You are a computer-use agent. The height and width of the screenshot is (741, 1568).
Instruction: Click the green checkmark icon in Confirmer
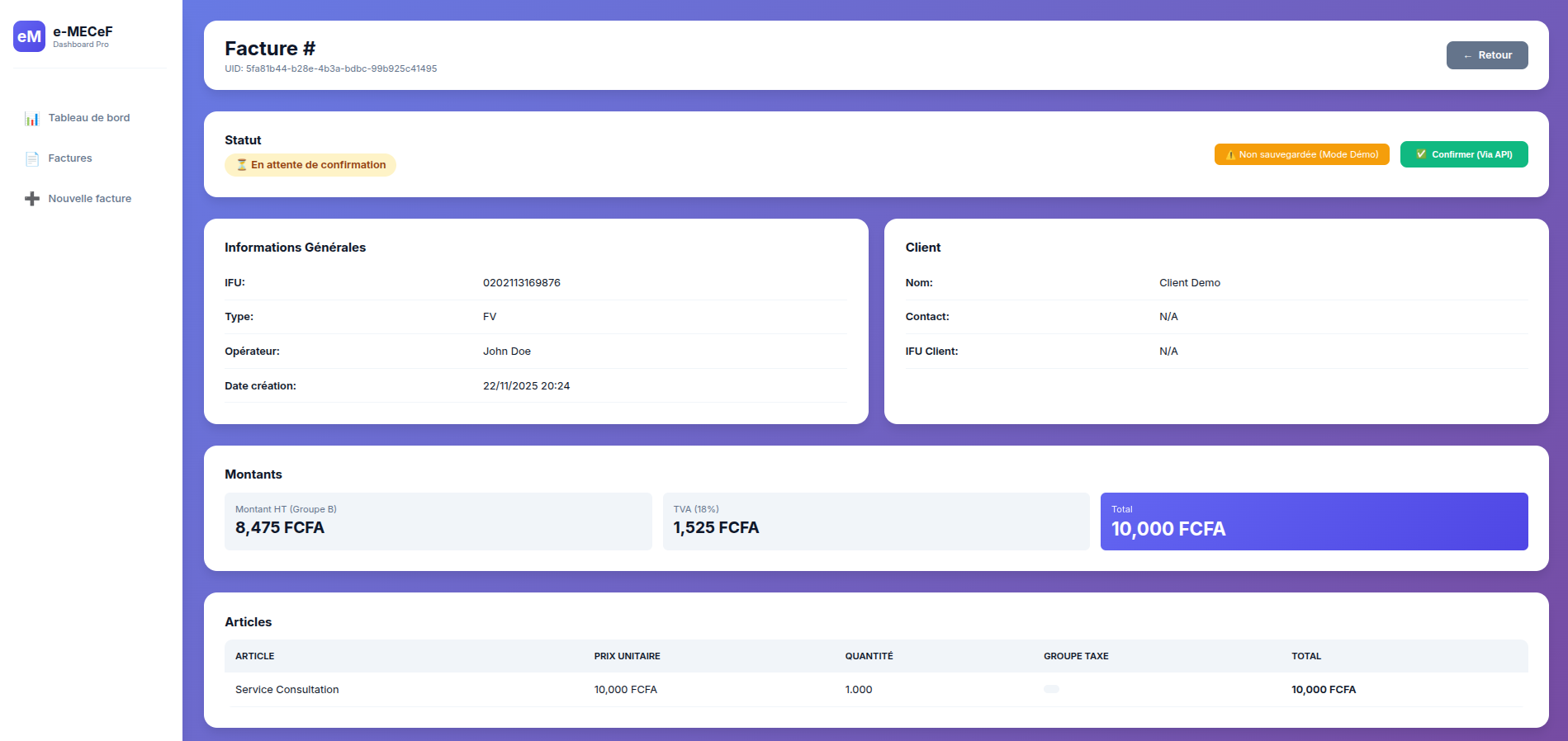[x=1421, y=154]
